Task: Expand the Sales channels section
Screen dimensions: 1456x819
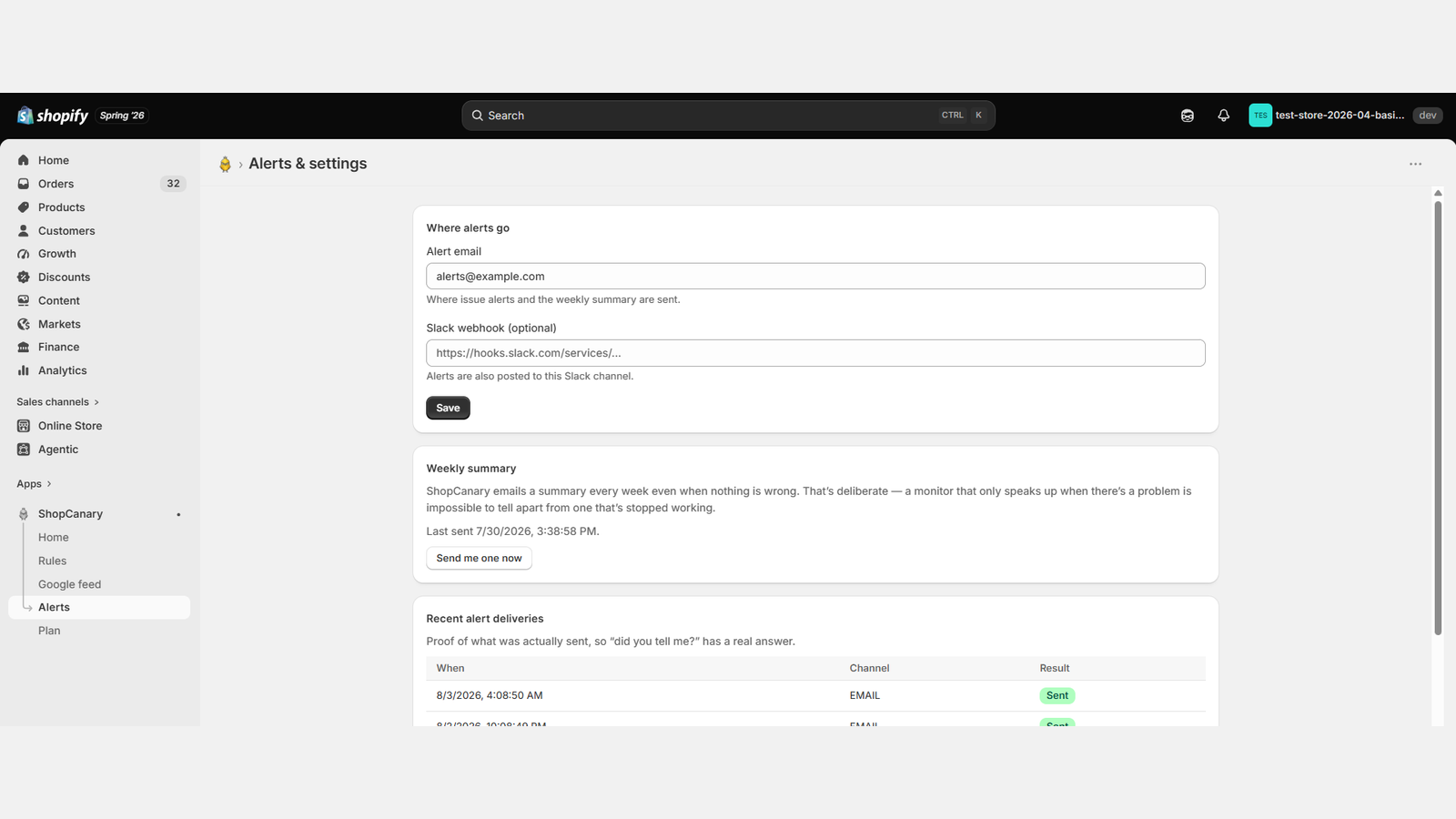Action: pyautogui.click(x=57, y=402)
